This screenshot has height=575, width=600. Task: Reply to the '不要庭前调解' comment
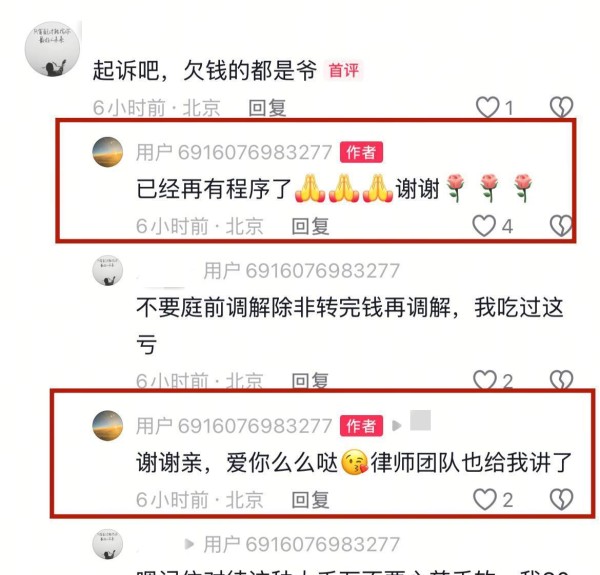pos(310,381)
